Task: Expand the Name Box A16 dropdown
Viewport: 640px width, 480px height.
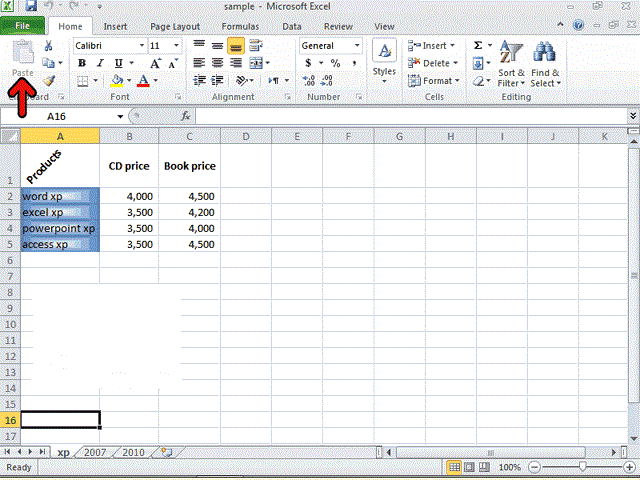Action: (120, 117)
